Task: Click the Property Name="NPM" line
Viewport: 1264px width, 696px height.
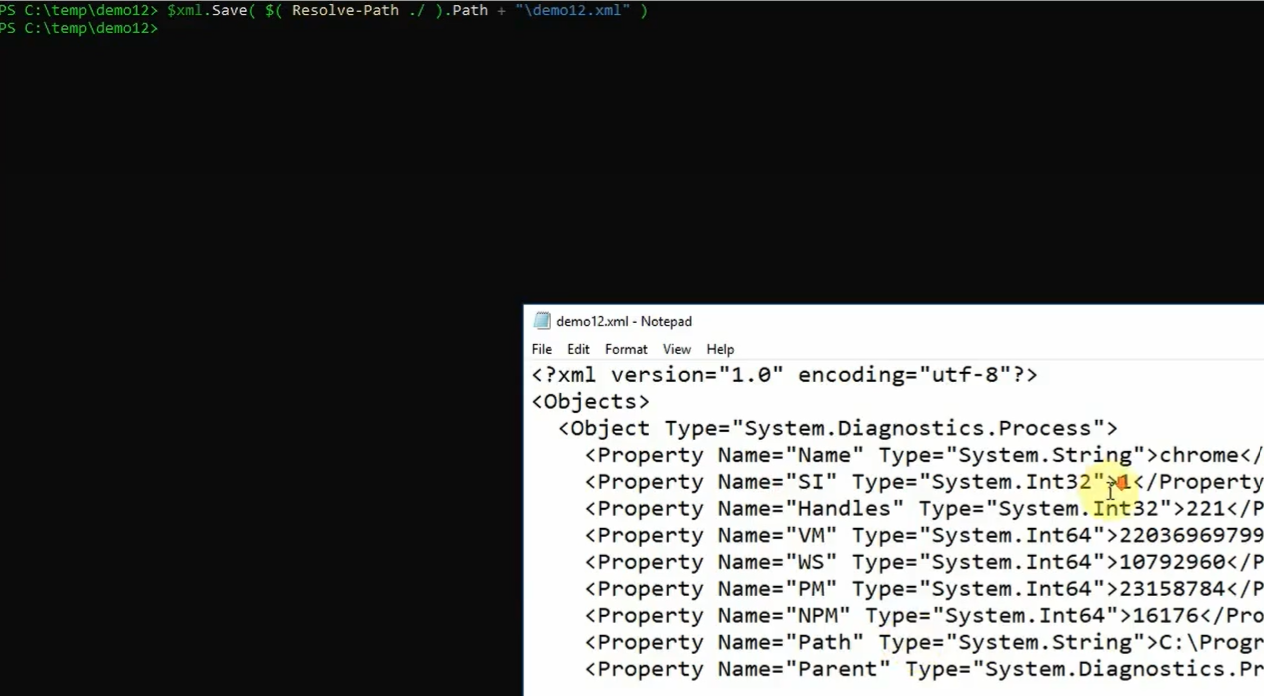Action: pyautogui.click(x=924, y=617)
